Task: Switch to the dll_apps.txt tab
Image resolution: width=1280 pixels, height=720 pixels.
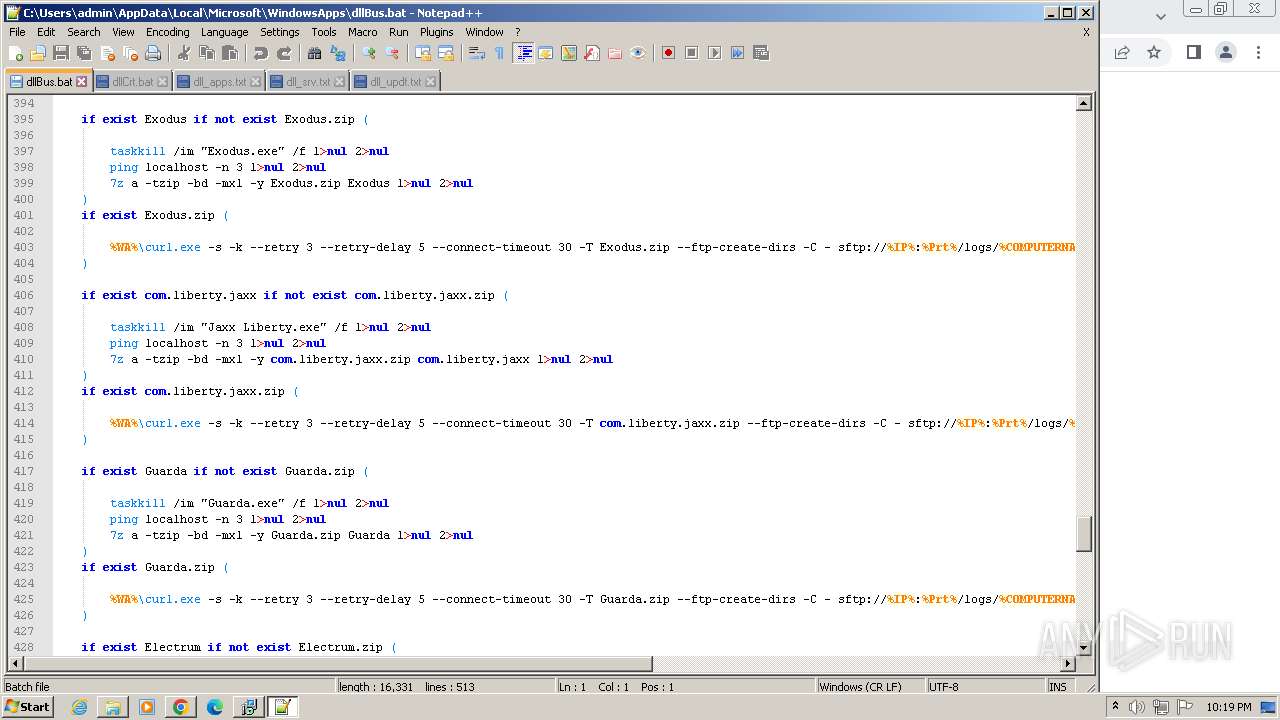Action: click(218, 82)
